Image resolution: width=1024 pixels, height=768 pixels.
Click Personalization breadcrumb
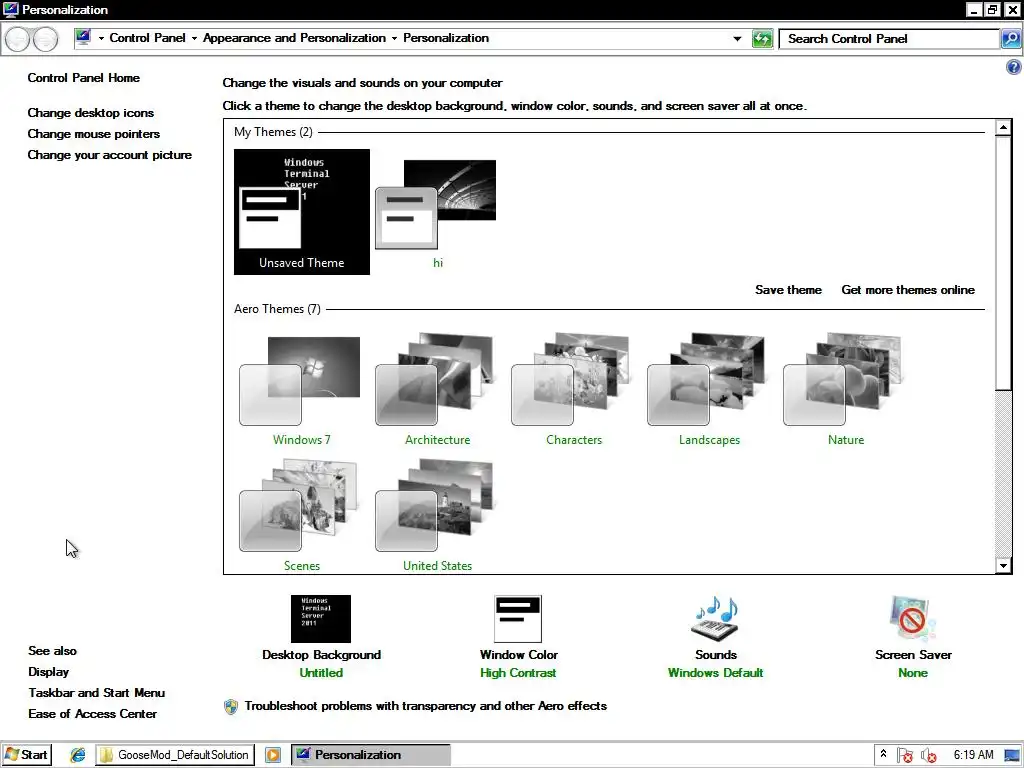click(x=446, y=38)
